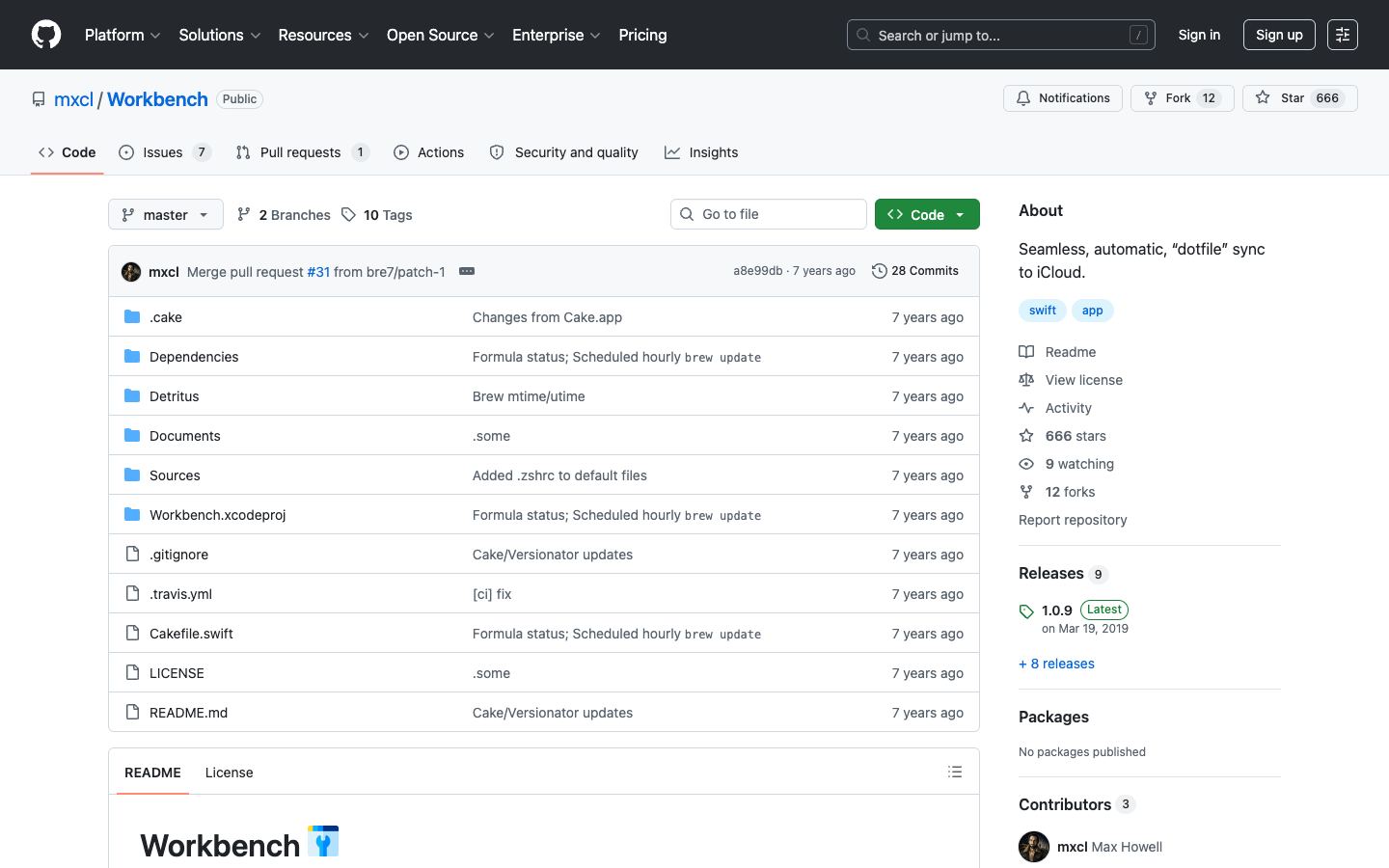Click the Detritus folder icon

pos(132,396)
